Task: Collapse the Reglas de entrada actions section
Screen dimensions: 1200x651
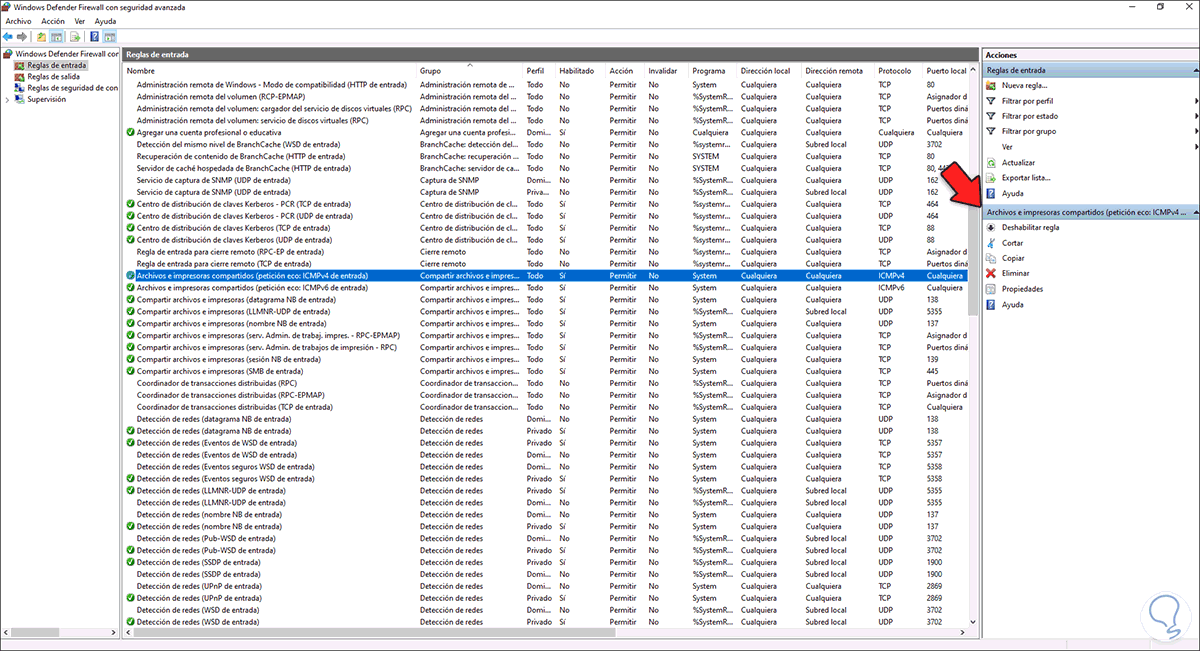Action: coord(1195,71)
